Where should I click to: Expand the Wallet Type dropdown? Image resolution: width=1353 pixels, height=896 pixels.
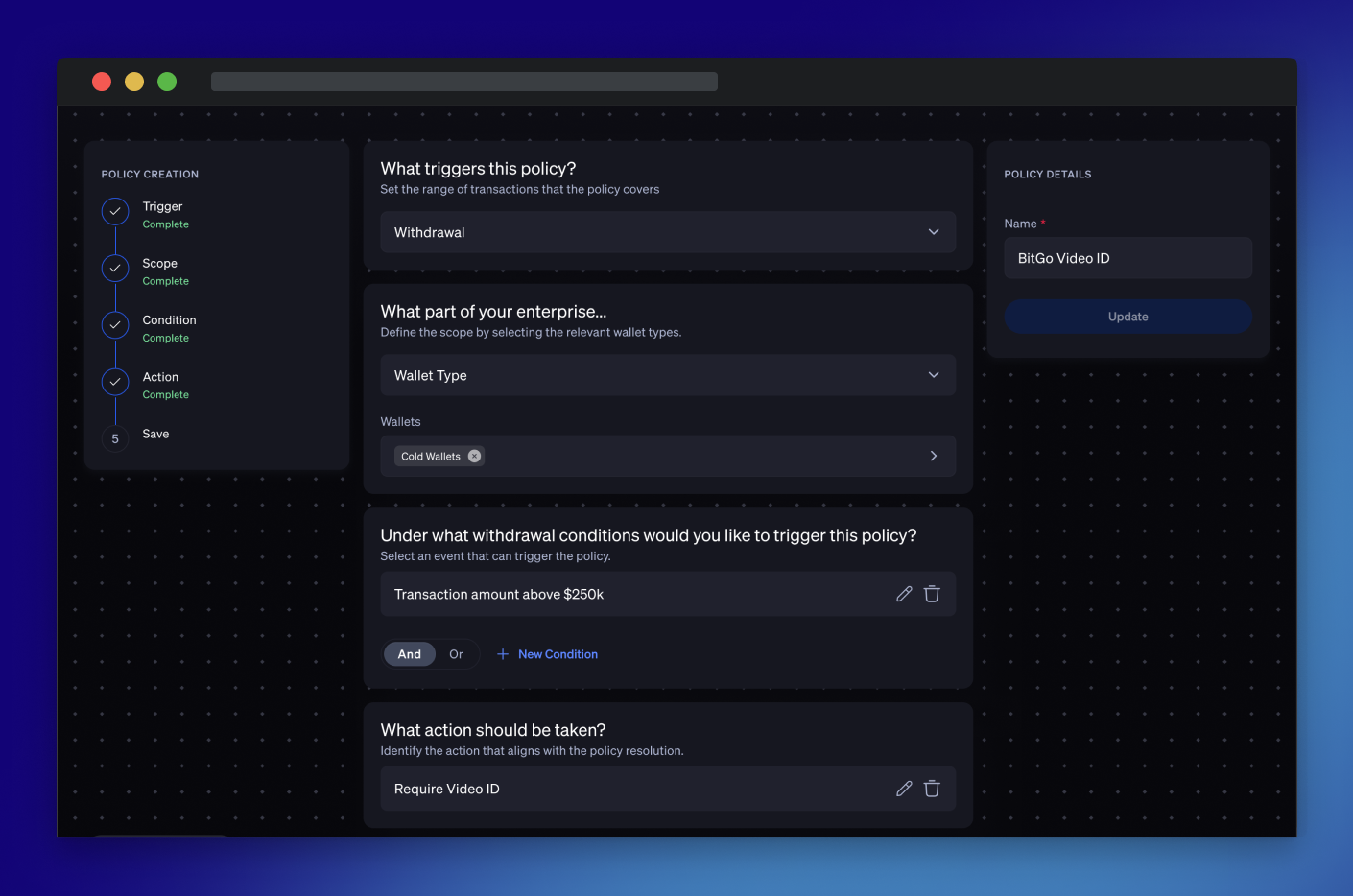[x=668, y=375]
